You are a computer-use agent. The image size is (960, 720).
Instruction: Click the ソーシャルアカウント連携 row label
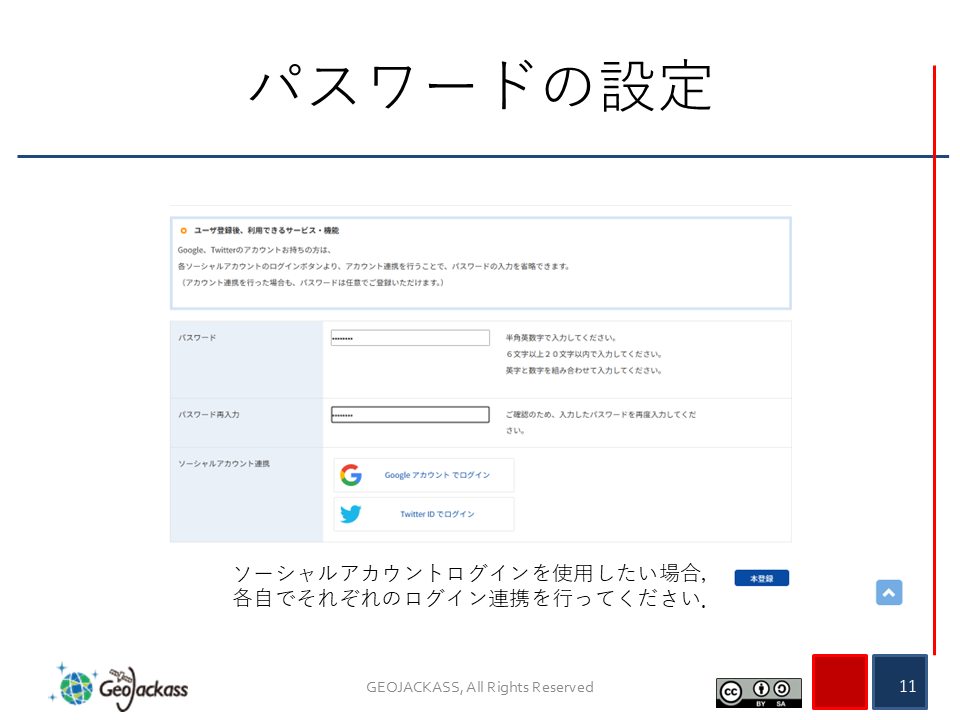coord(224,464)
